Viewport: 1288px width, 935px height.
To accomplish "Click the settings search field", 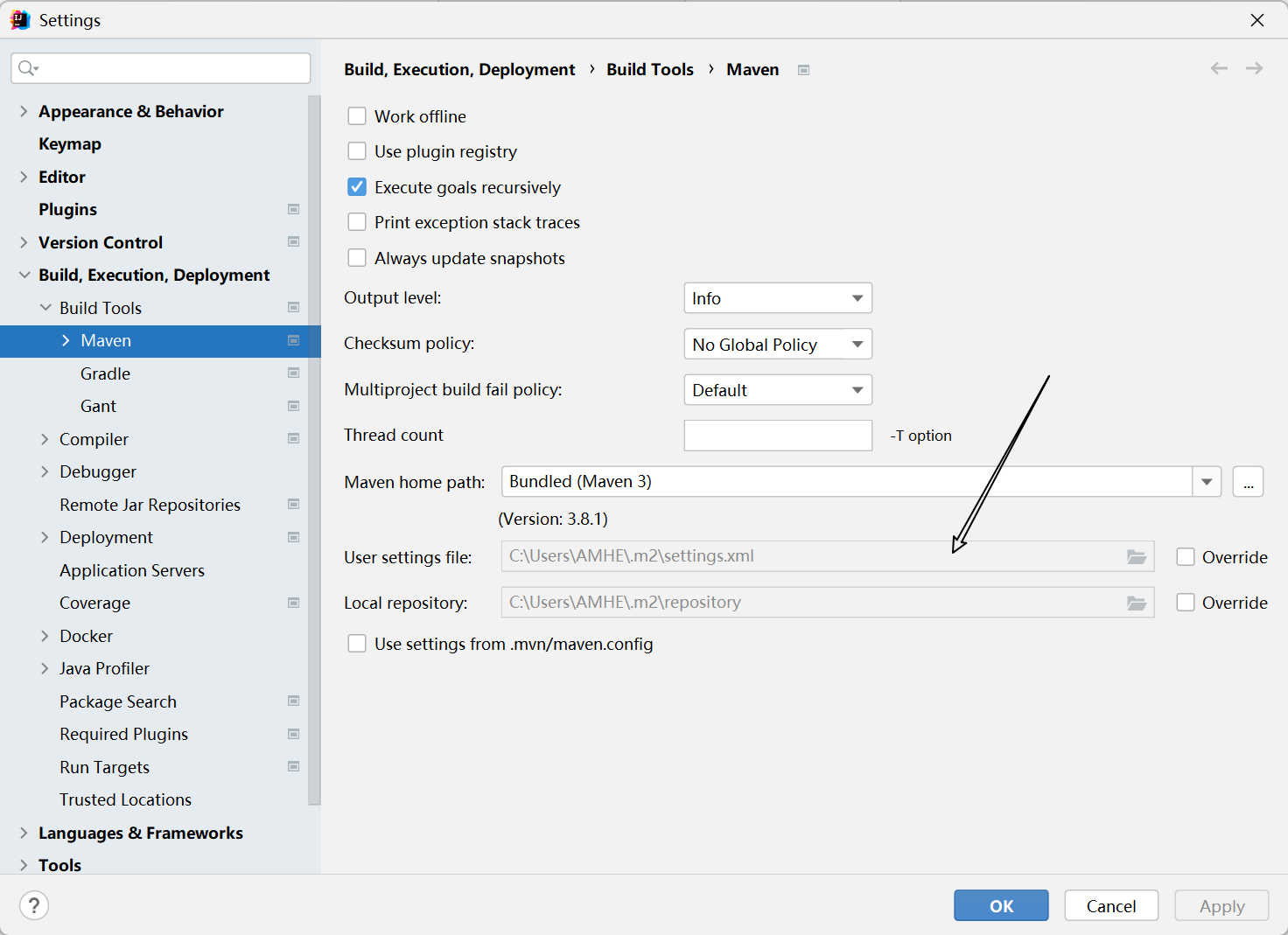I will click(161, 68).
